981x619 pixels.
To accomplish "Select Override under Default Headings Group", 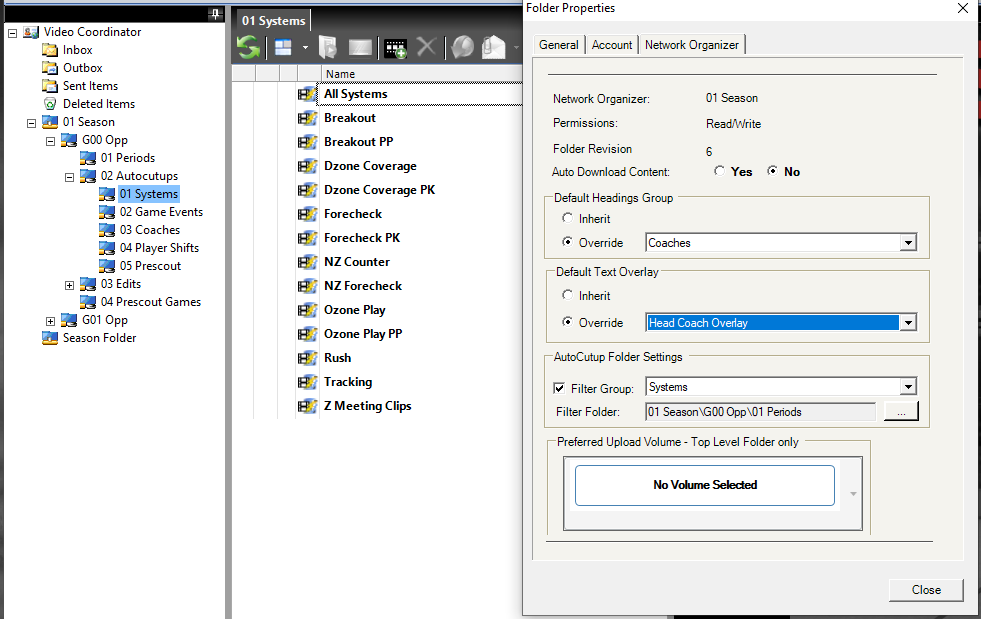I will tap(567, 242).
